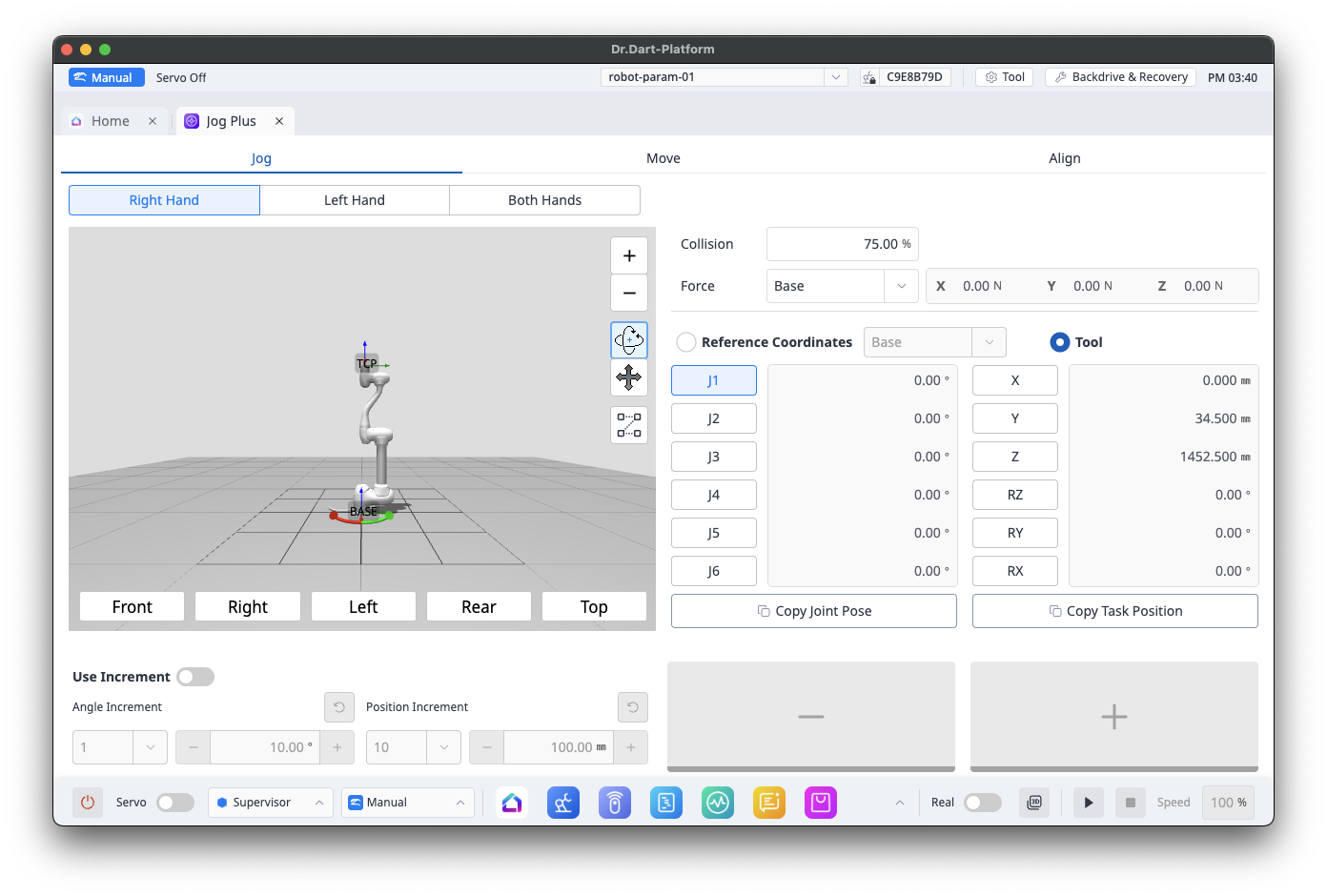Select the Left Hand option

pyautogui.click(x=355, y=200)
